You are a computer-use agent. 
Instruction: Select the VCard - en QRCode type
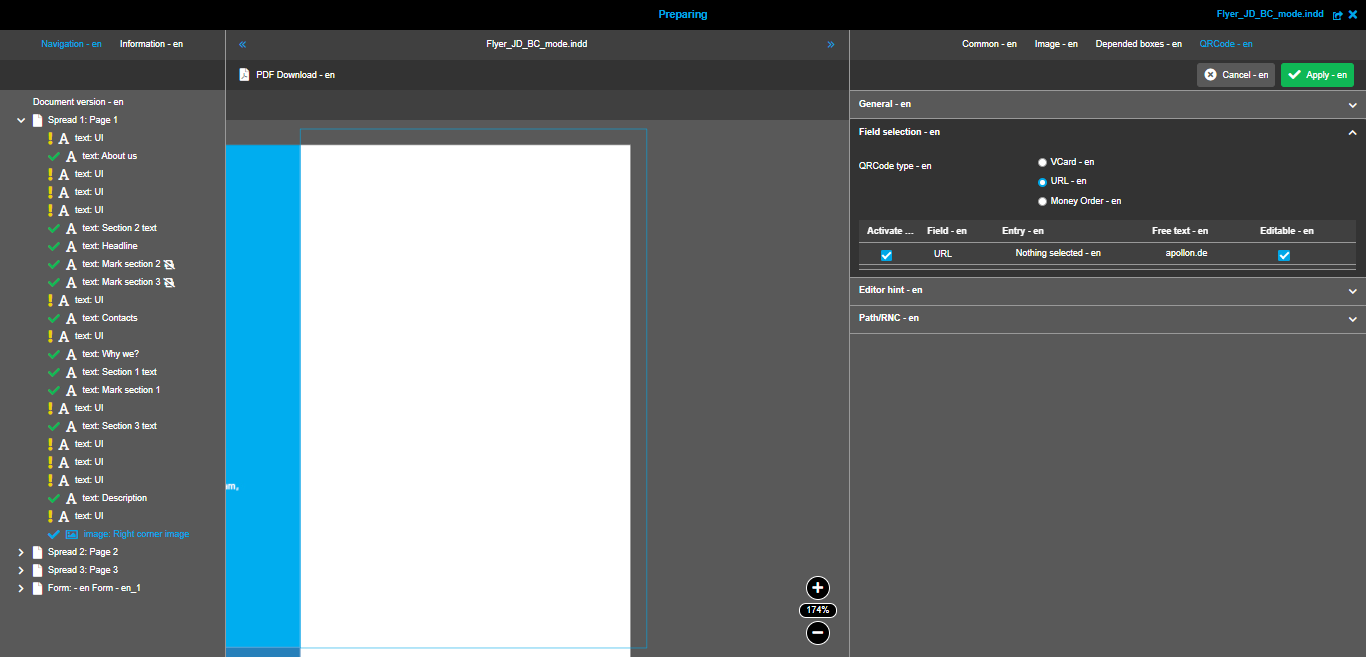pyautogui.click(x=1042, y=161)
